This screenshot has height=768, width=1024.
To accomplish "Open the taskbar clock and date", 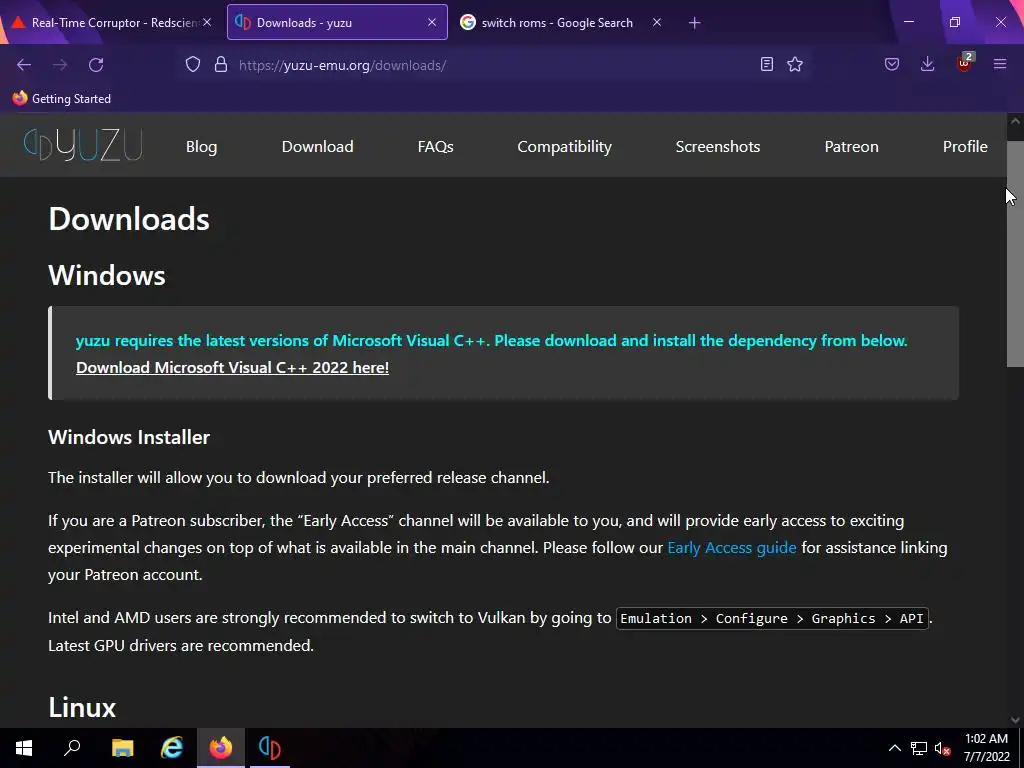I will (x=986, y=748).
